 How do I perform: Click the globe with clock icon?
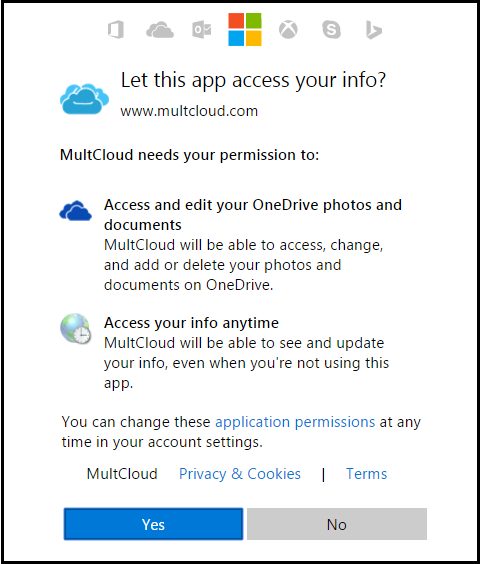point(76,328)
